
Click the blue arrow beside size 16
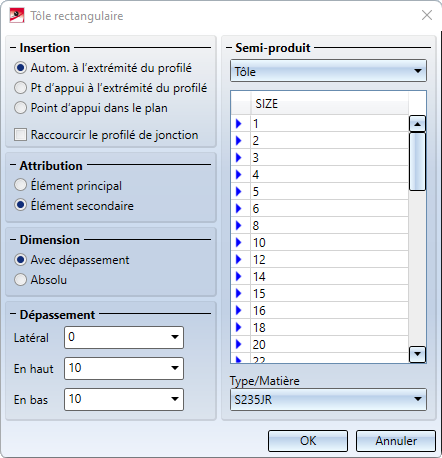tap(239, 311)
